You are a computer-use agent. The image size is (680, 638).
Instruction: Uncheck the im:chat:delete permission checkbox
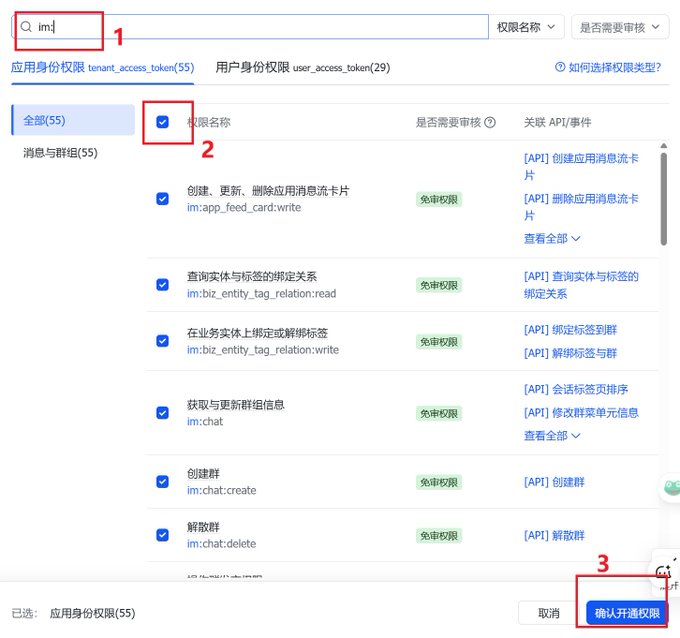[x=162, y=535]
